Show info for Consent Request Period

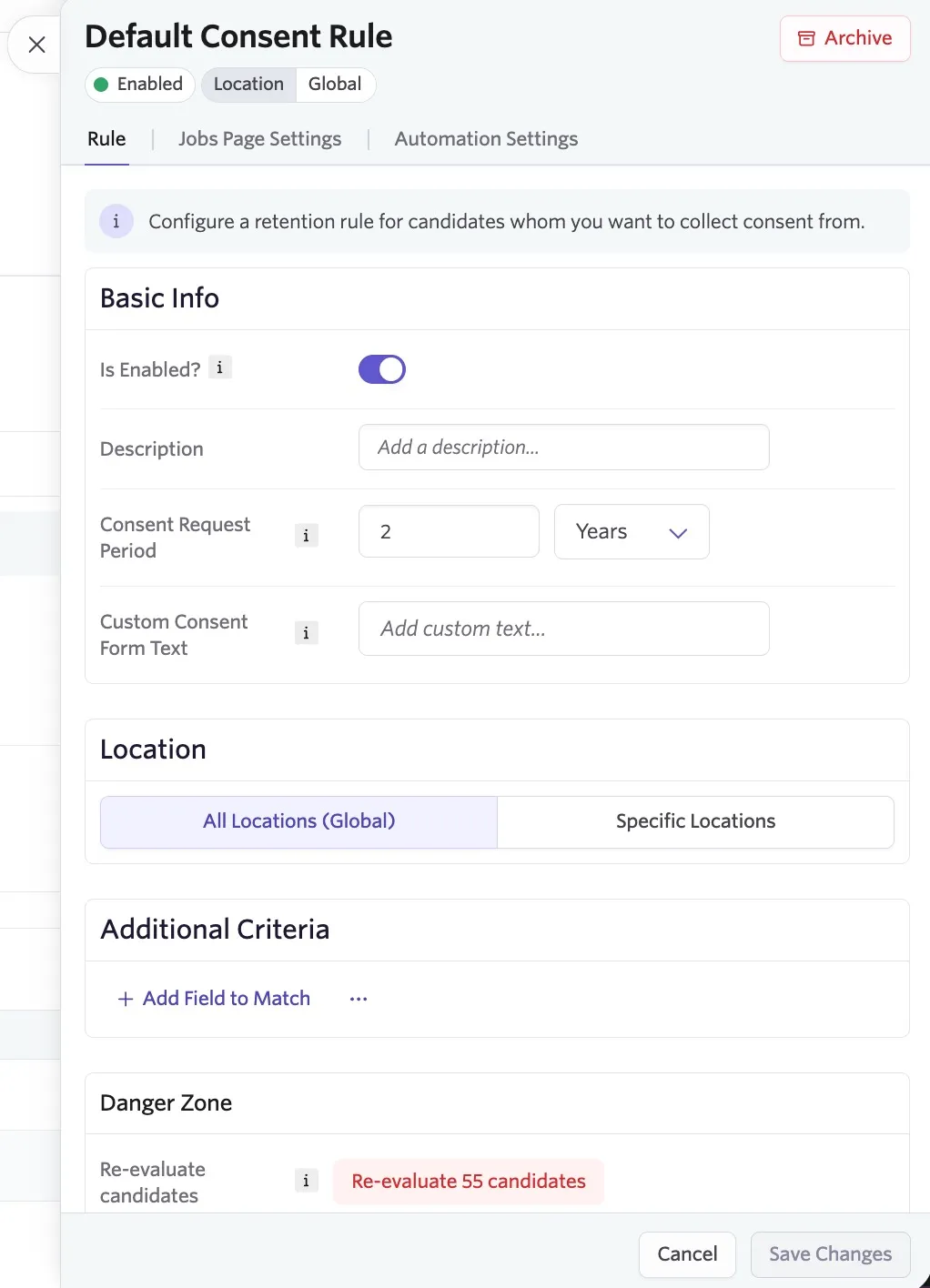pyautogui.click(x=307, y=536)
